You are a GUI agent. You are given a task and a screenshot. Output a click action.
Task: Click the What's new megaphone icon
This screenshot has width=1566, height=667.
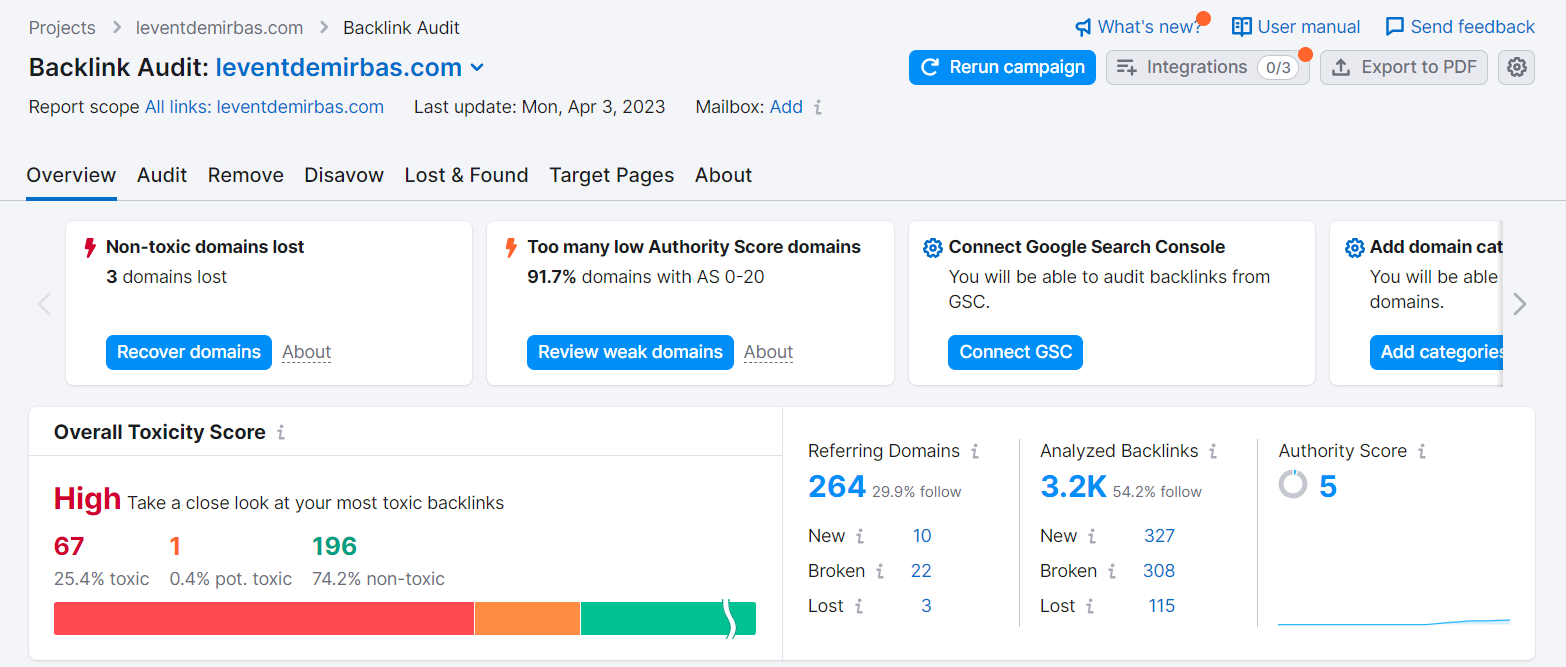[1083, 27]
